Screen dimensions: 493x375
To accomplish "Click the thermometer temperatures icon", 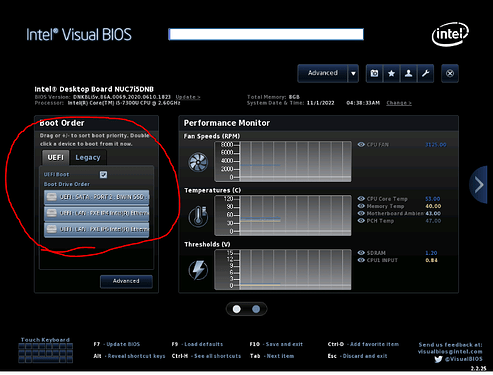I will tap(198, 216).
